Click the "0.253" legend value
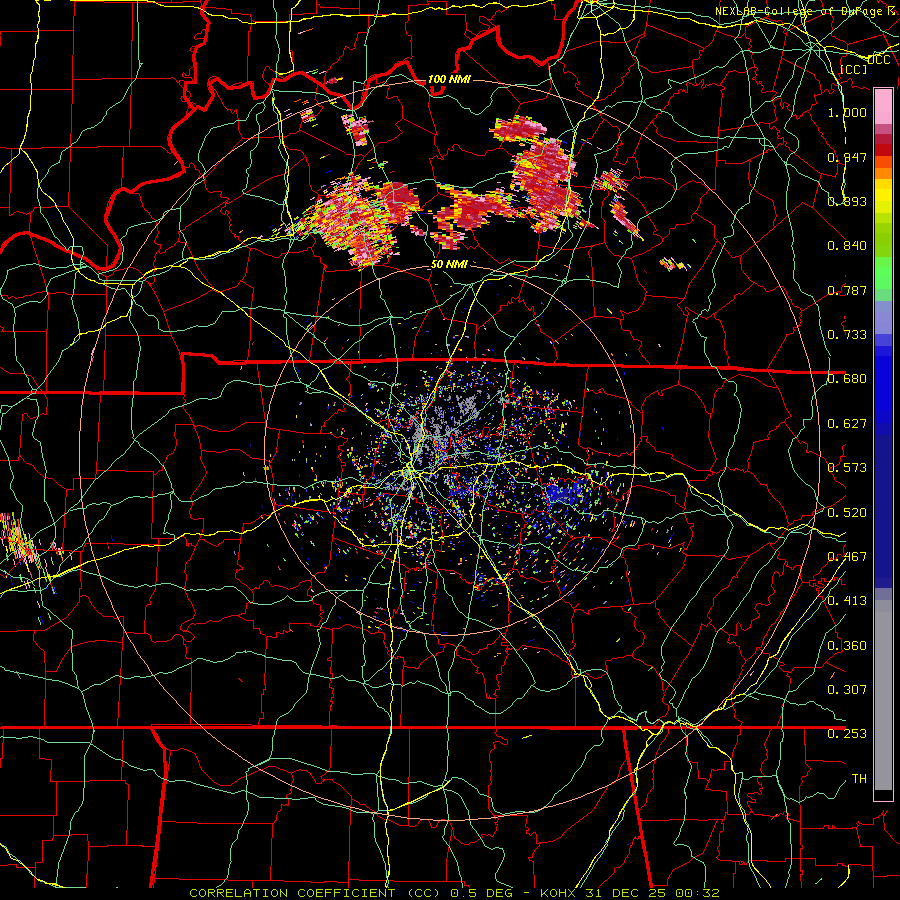This screenshot has height=900, width=900. click(847, 734)
